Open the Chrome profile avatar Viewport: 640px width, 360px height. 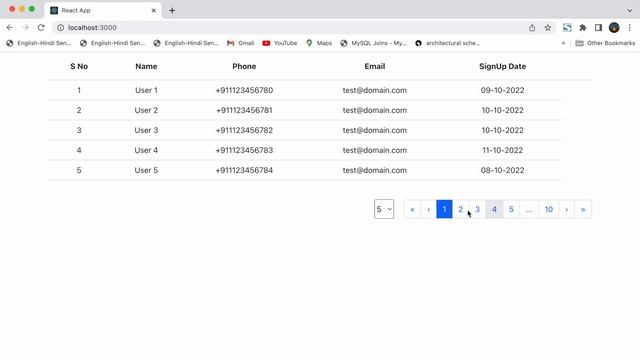coord(614,28)
